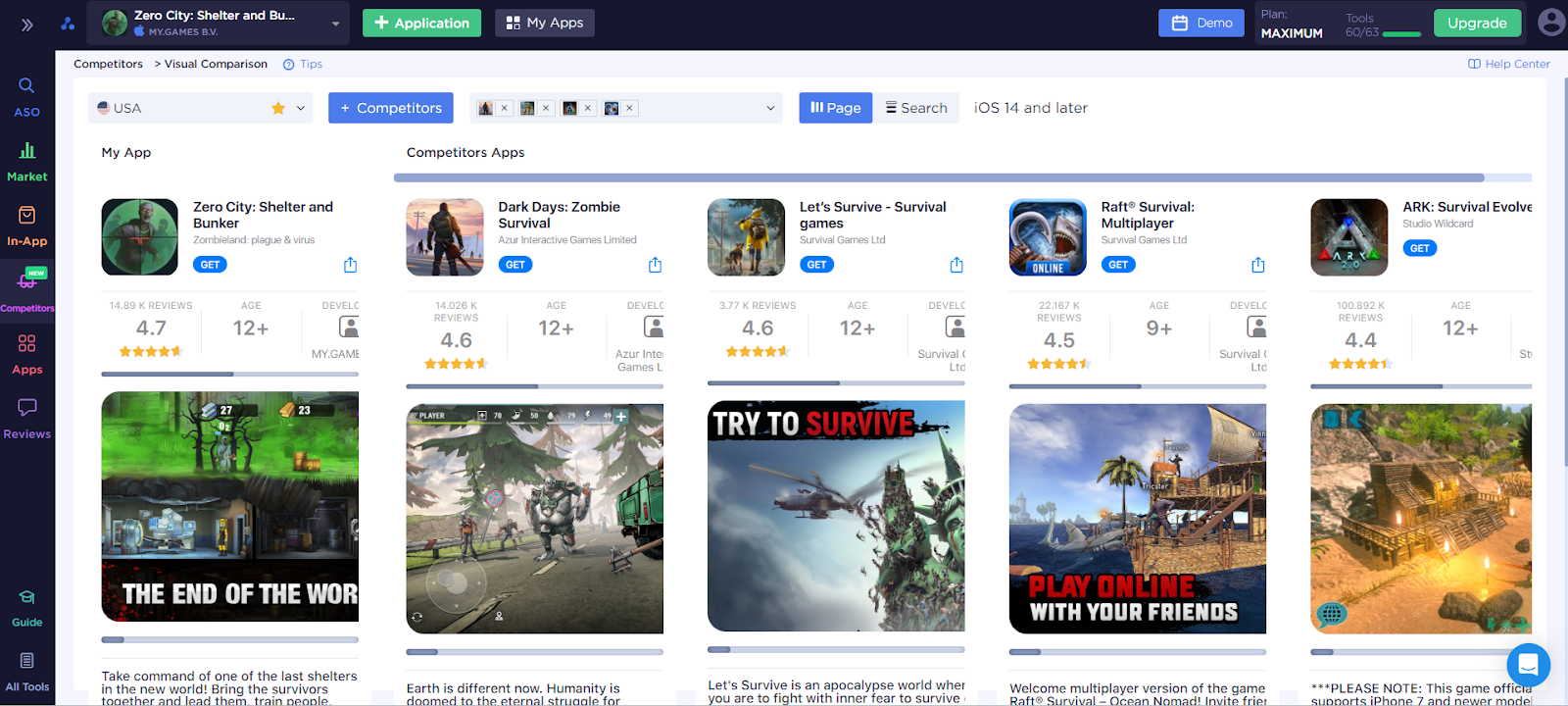
Task: Remove the third competitor chip
Action: 588,108
